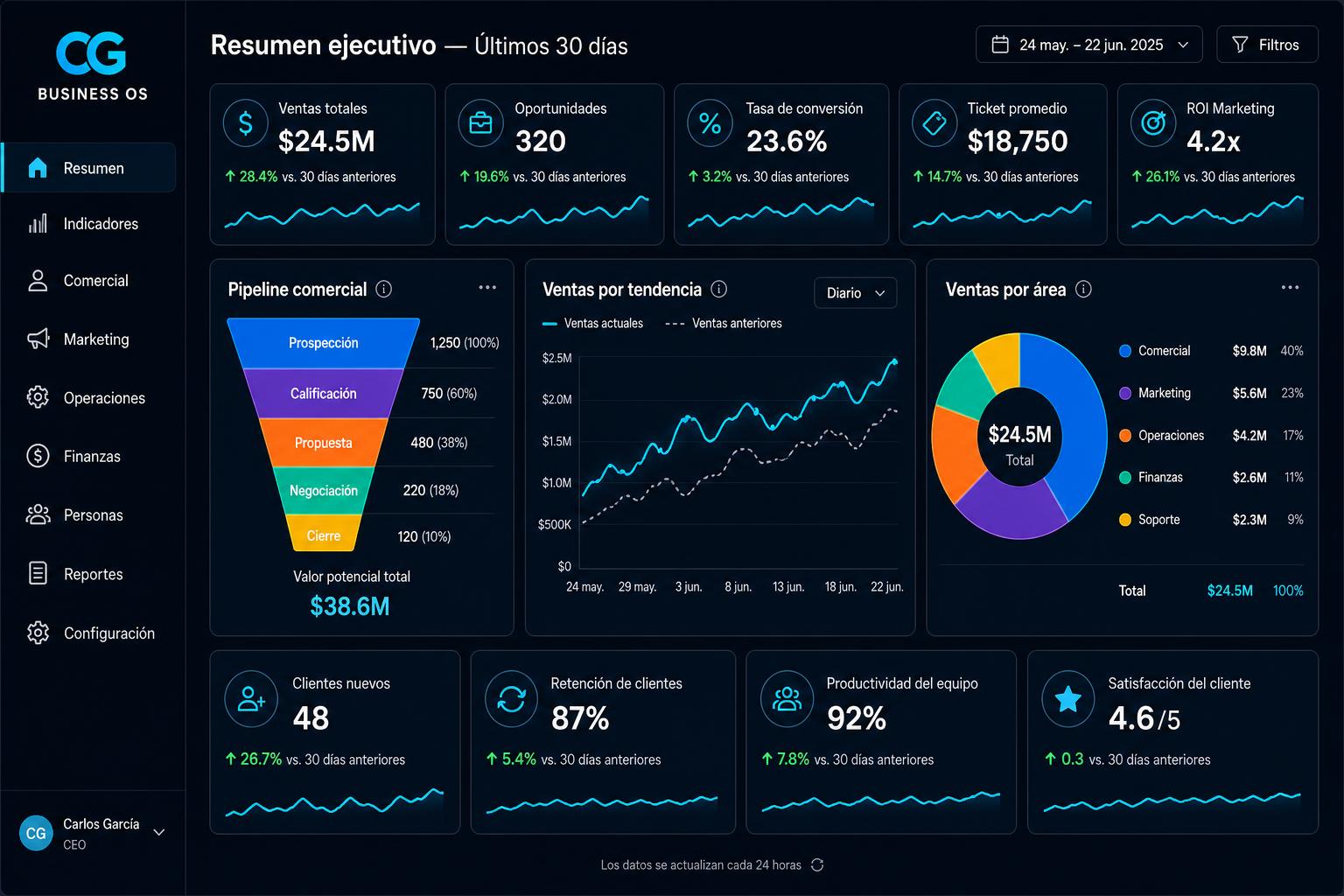Open Pipeline comercial three-dot menu
Screen dimensions: 1344x896
point(487,287)
